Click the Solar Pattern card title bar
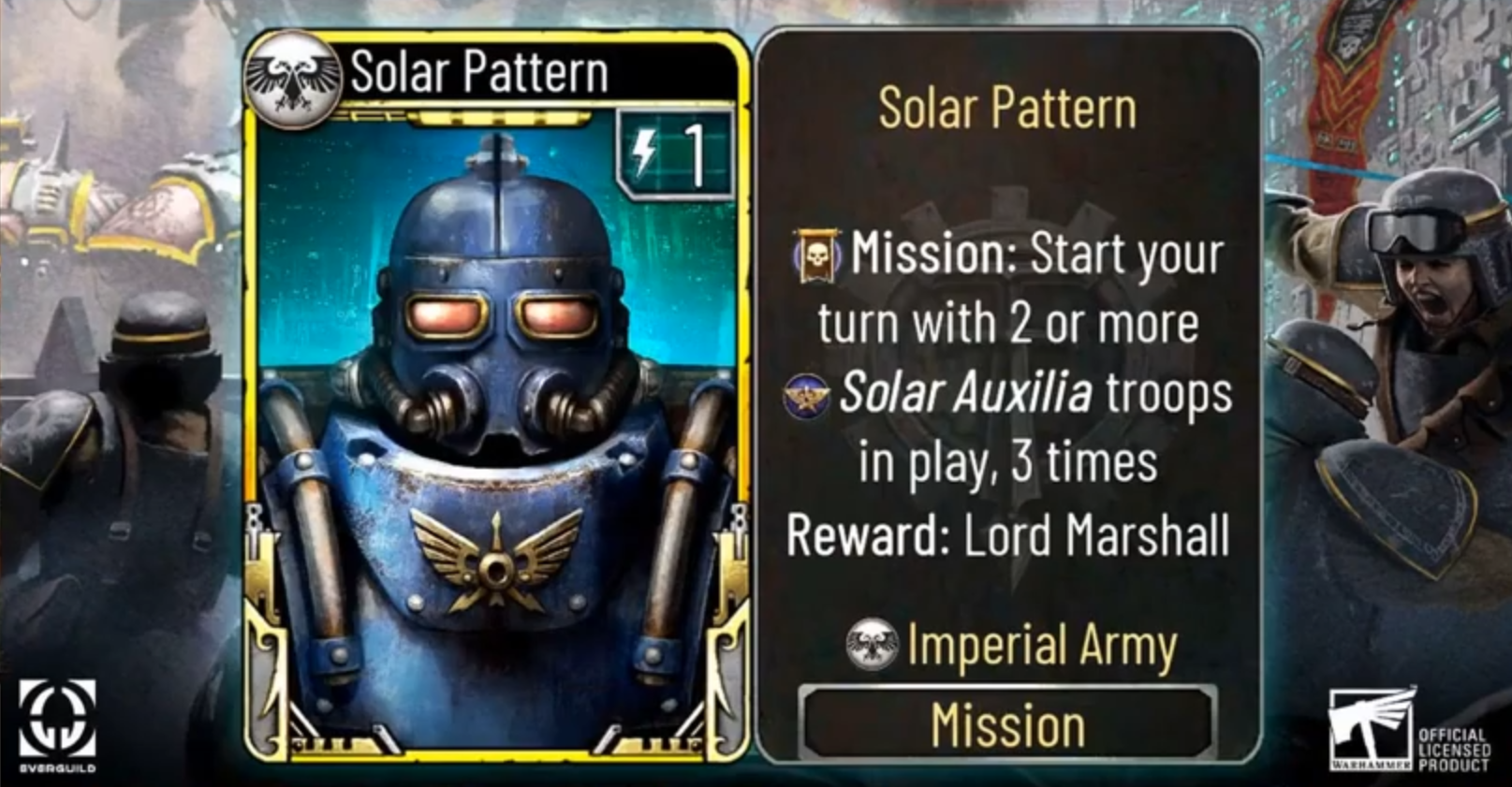The height and width of the screenshot is (787, 1512). tap(493, 72)
